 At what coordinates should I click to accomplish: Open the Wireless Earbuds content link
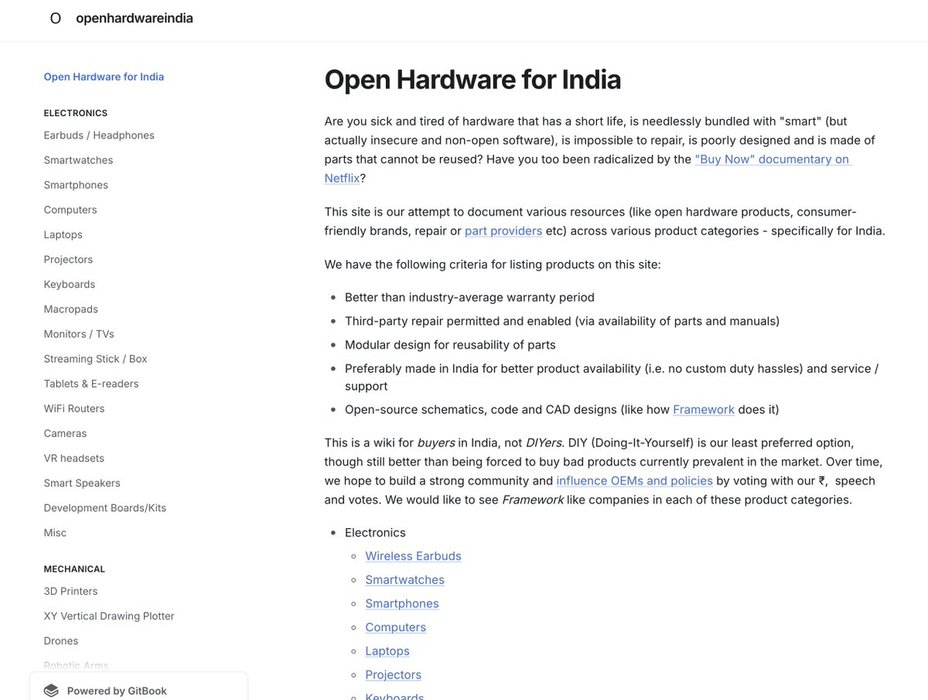pyautogui.click(x=413, y=556)
